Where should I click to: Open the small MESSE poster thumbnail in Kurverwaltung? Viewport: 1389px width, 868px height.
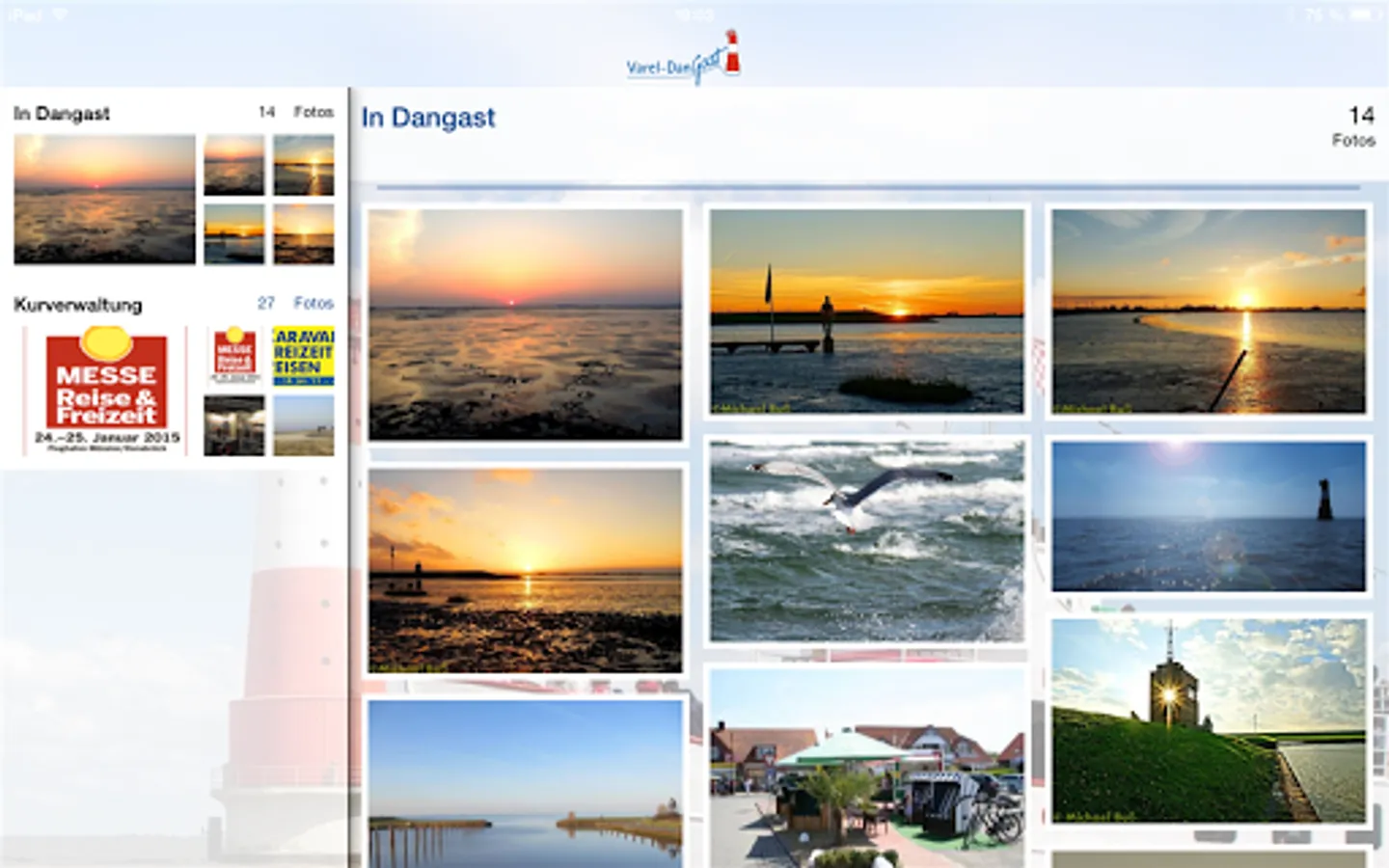click(234, 356)
